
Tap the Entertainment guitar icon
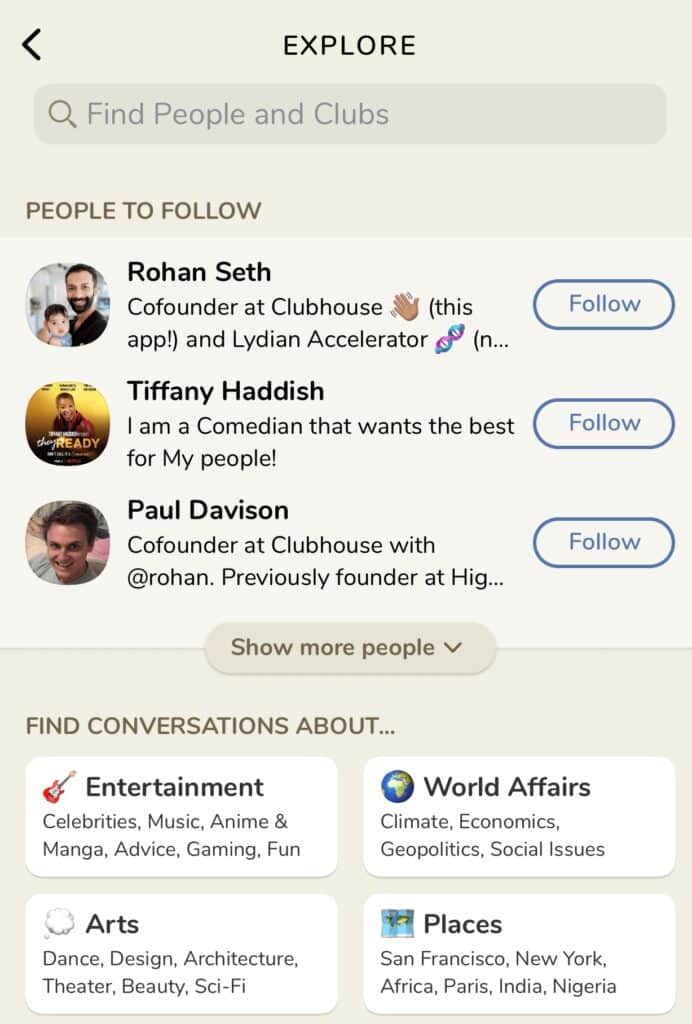(x=59, y=786)
